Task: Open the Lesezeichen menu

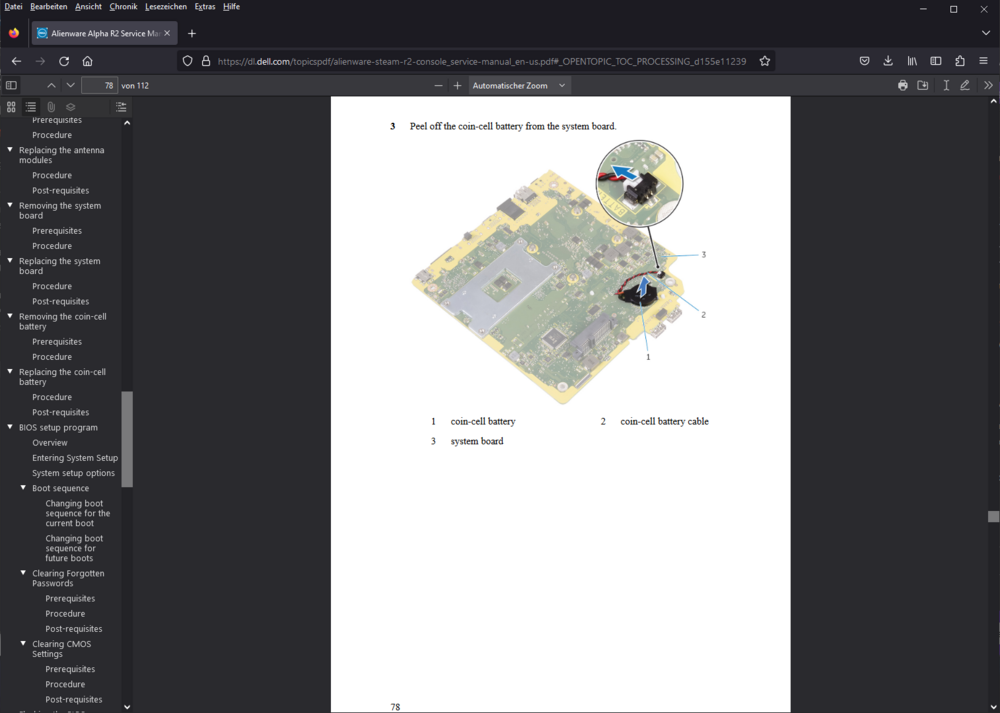Action: point(166,7)
